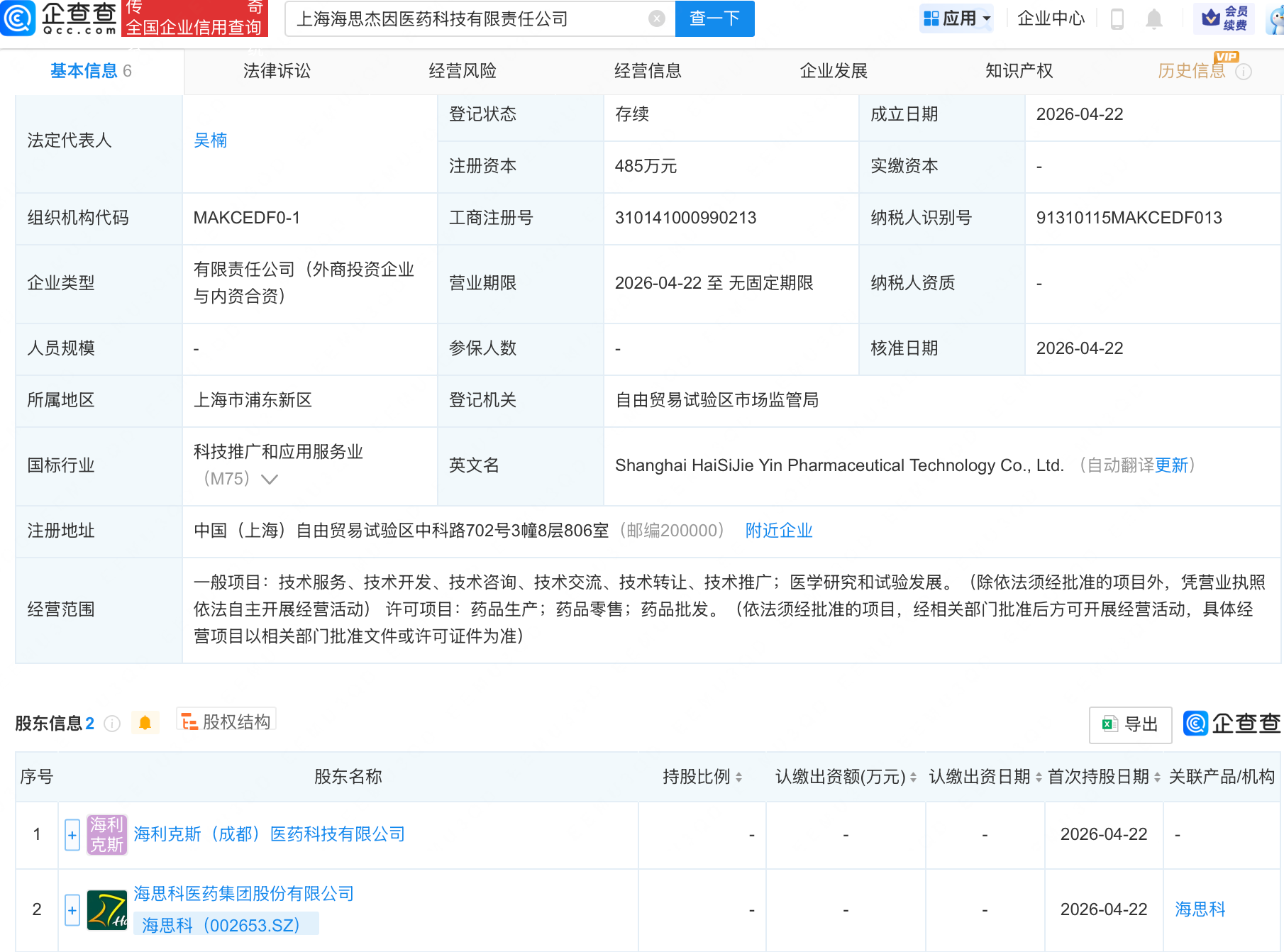
Task: Expand shareholder 海利克斯（成都）医药科技有限公司
Action: [72, 835]
